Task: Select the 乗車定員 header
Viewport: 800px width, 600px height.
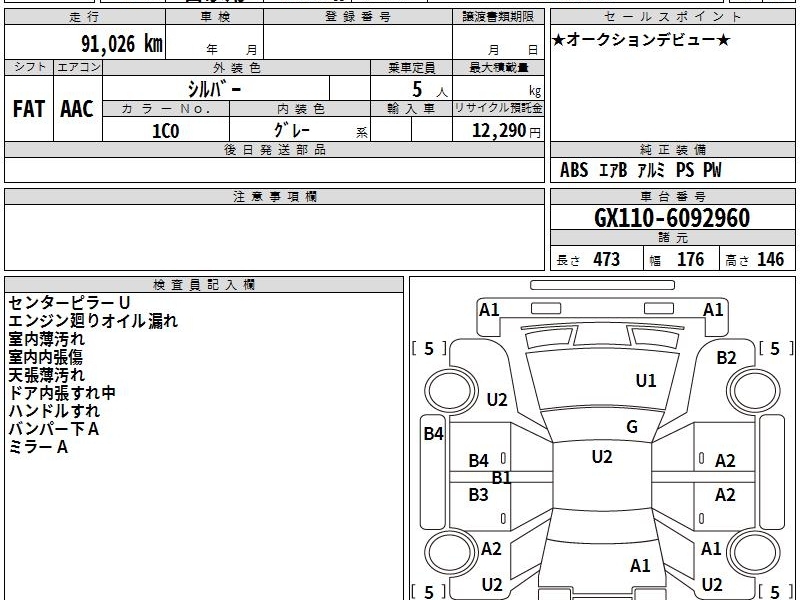Action: 411,68
